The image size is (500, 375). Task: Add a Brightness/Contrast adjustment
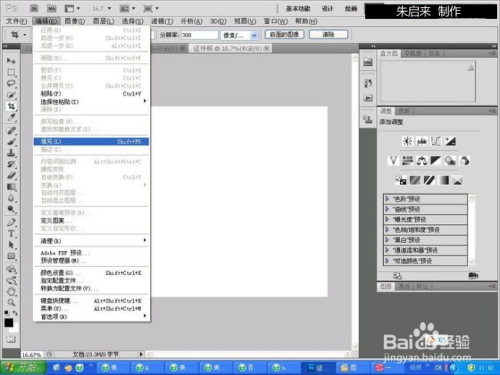tap(407, 141)
